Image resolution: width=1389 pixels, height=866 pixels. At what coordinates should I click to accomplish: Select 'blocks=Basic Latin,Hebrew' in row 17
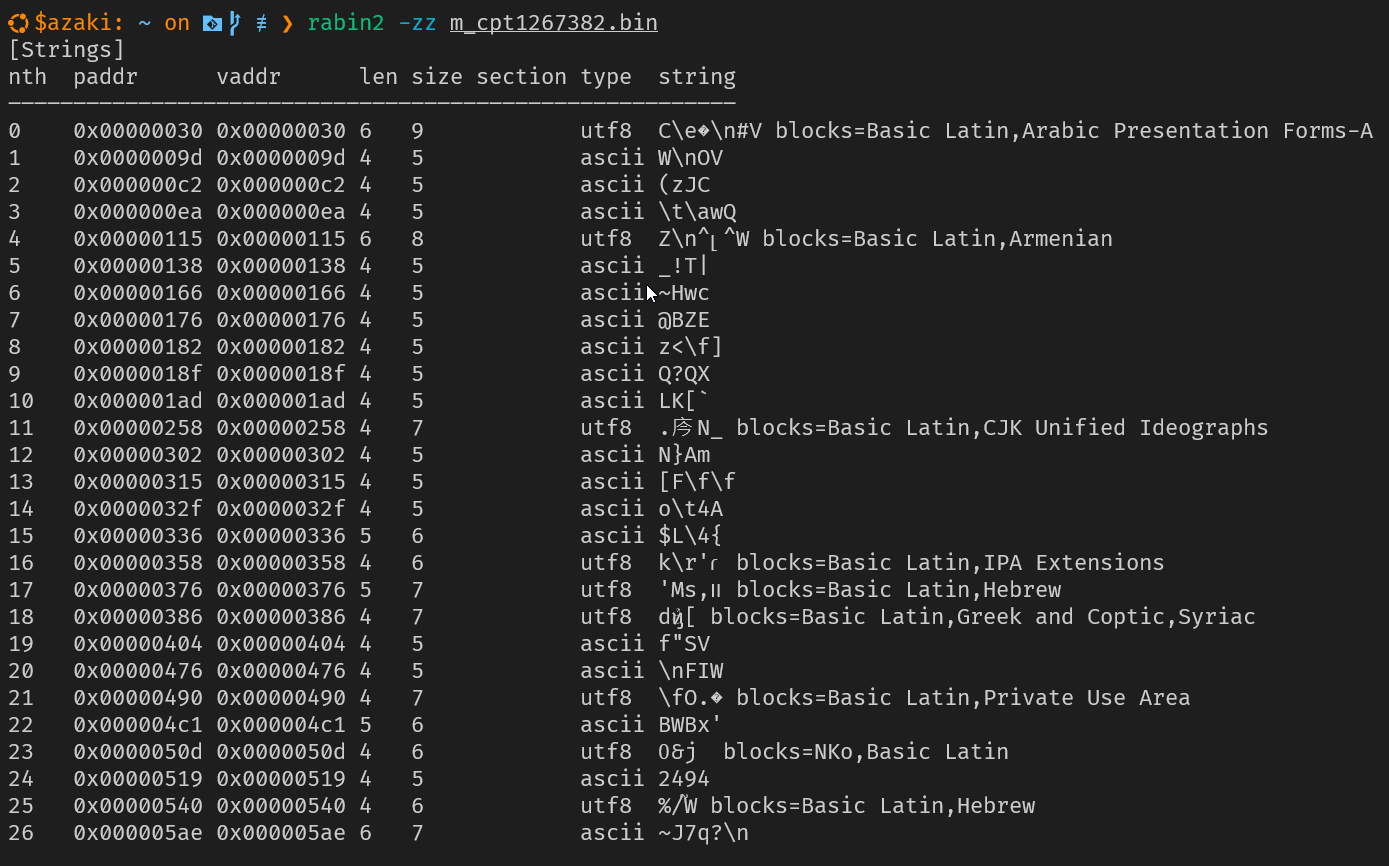click(899, 590)
